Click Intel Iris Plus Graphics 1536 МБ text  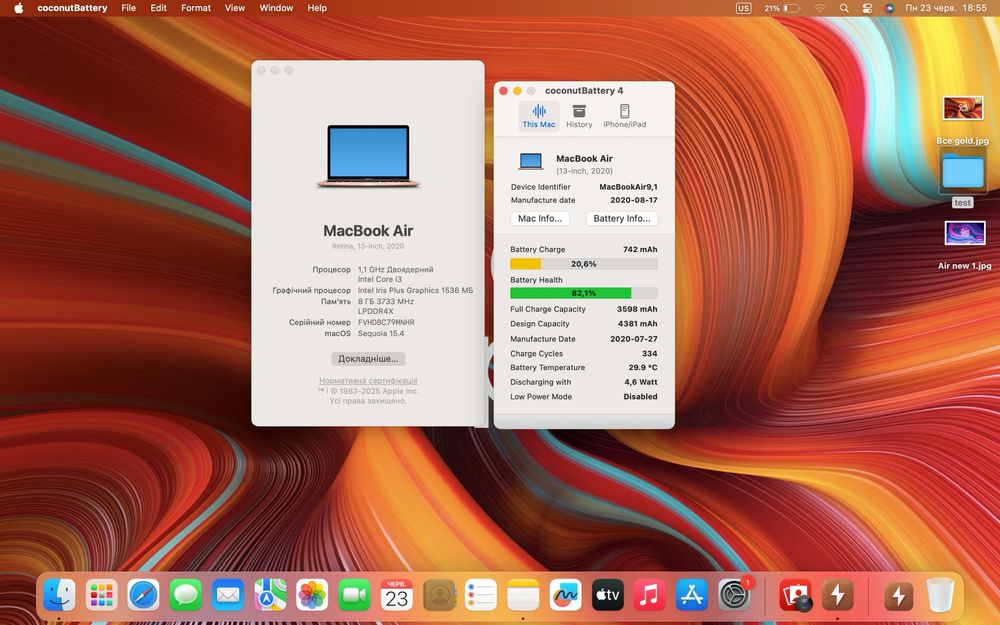[415, 290]
